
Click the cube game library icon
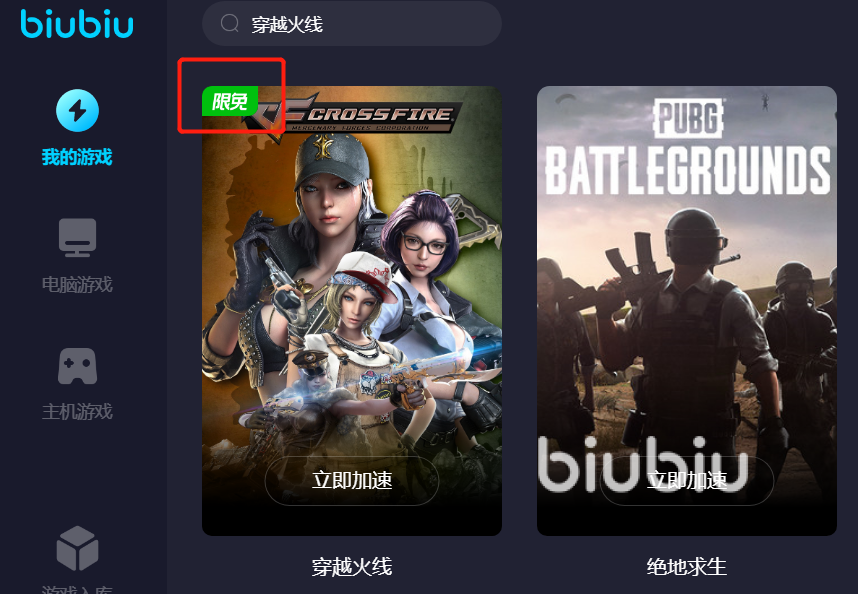click(78, 548)
